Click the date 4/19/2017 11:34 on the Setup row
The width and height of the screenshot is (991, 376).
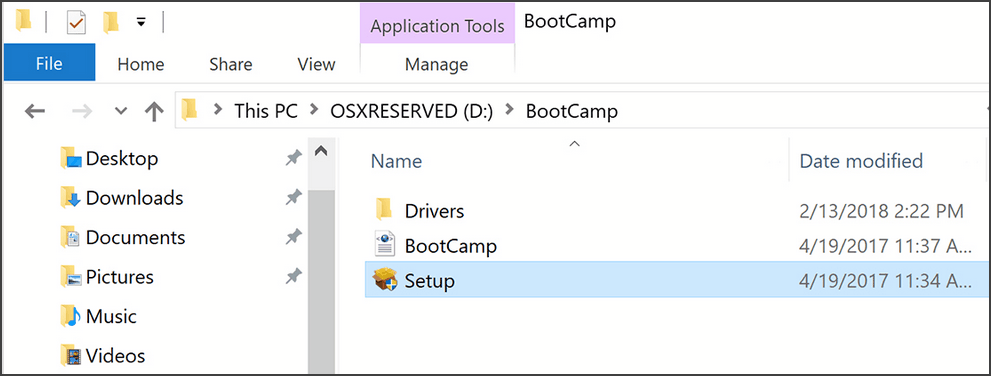[x=885, y=281]
